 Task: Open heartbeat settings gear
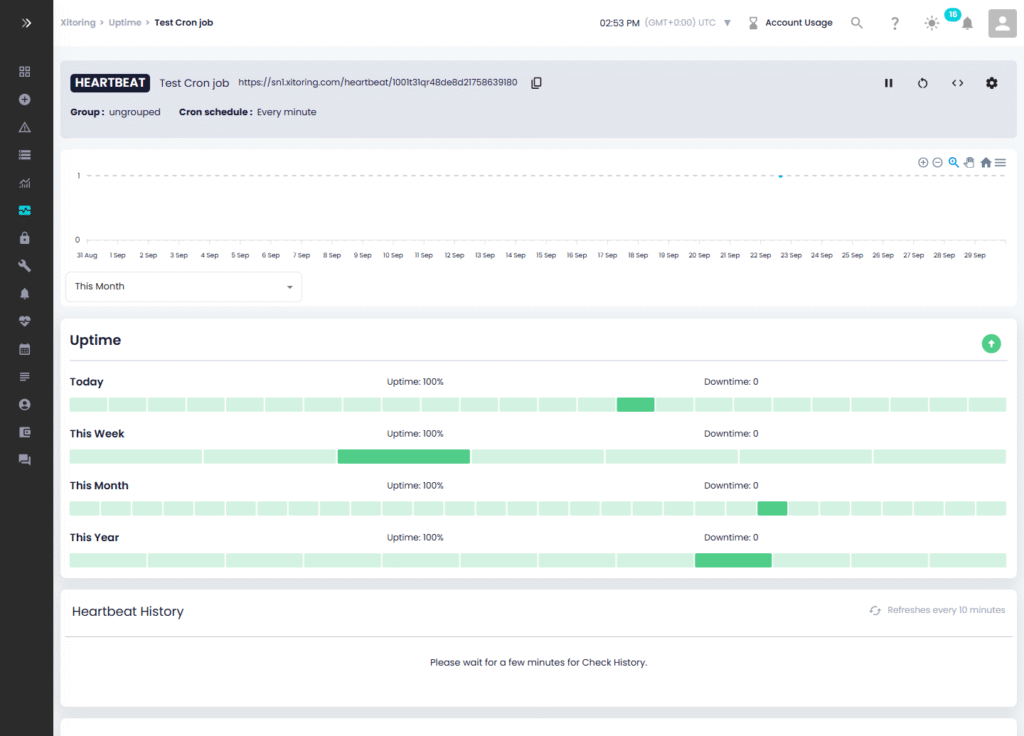[991, 83]
